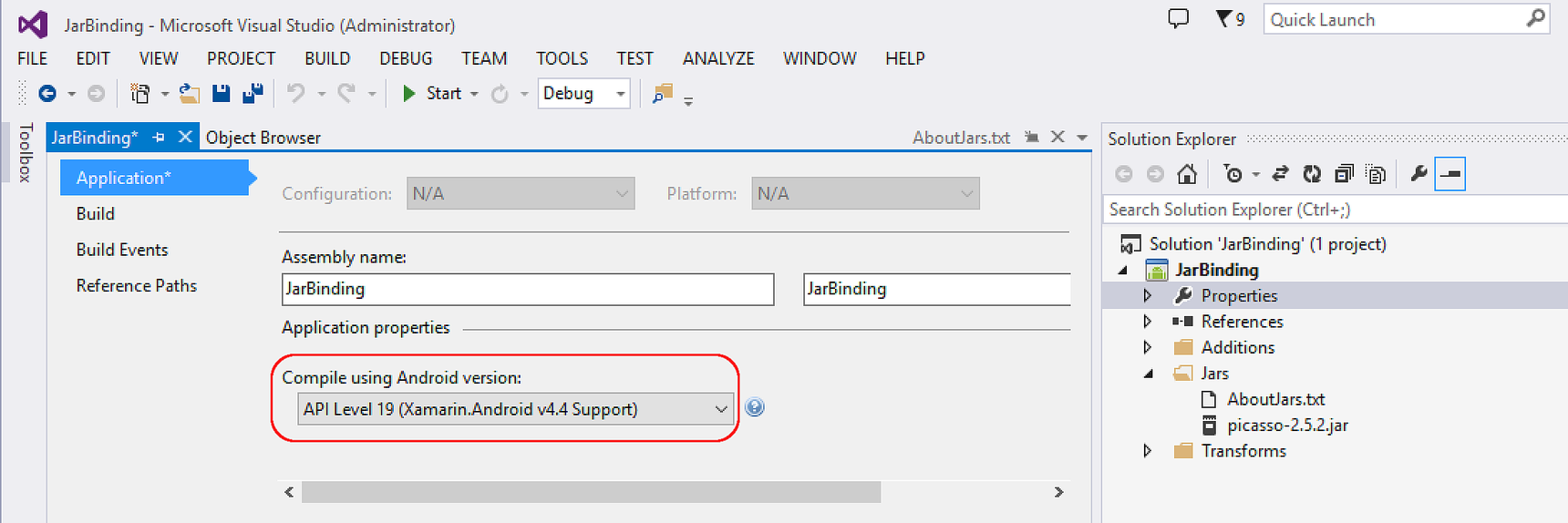
Task: Select the Build Events page
Action: click(122, 250)
